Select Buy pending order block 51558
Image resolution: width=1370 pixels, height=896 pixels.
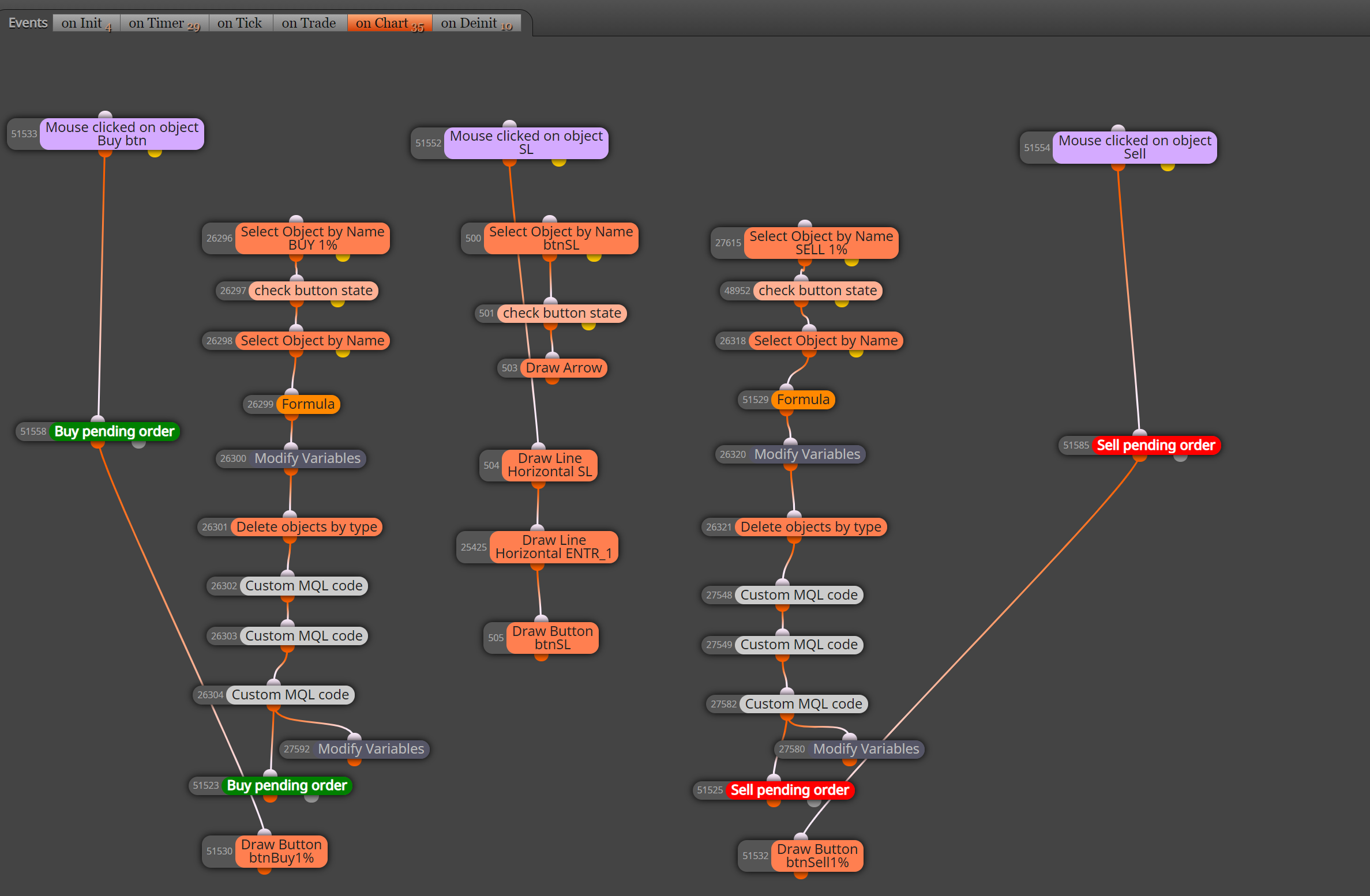point(115,431)
